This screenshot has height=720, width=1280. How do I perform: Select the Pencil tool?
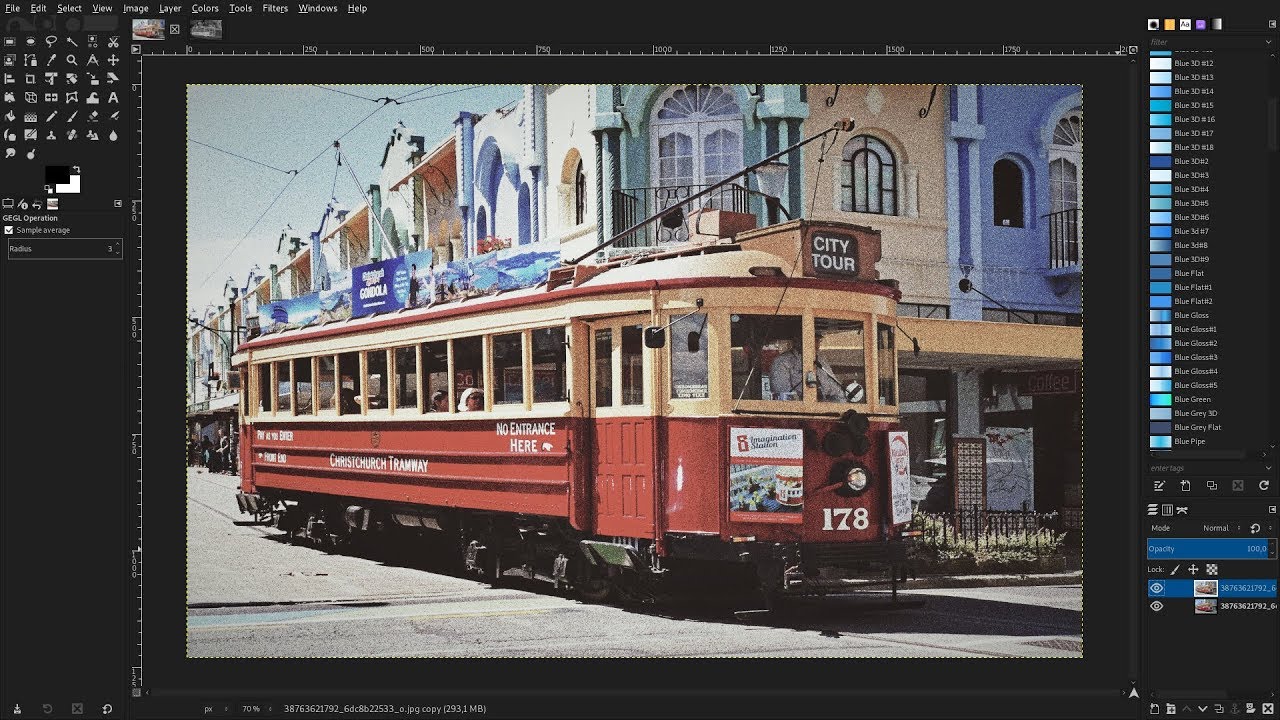tap(51, 116)
